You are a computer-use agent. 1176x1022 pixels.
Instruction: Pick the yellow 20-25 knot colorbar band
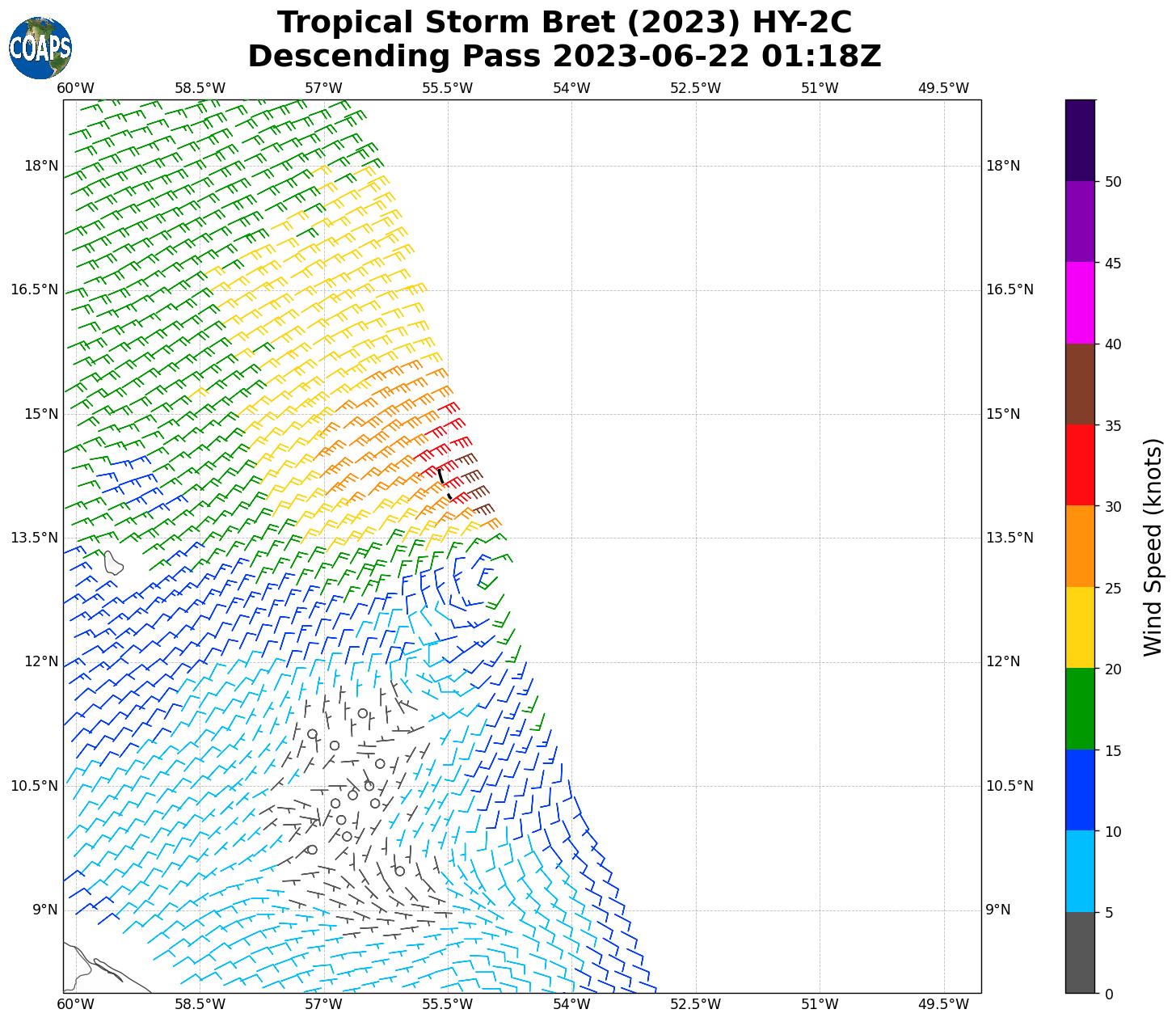1080,627
